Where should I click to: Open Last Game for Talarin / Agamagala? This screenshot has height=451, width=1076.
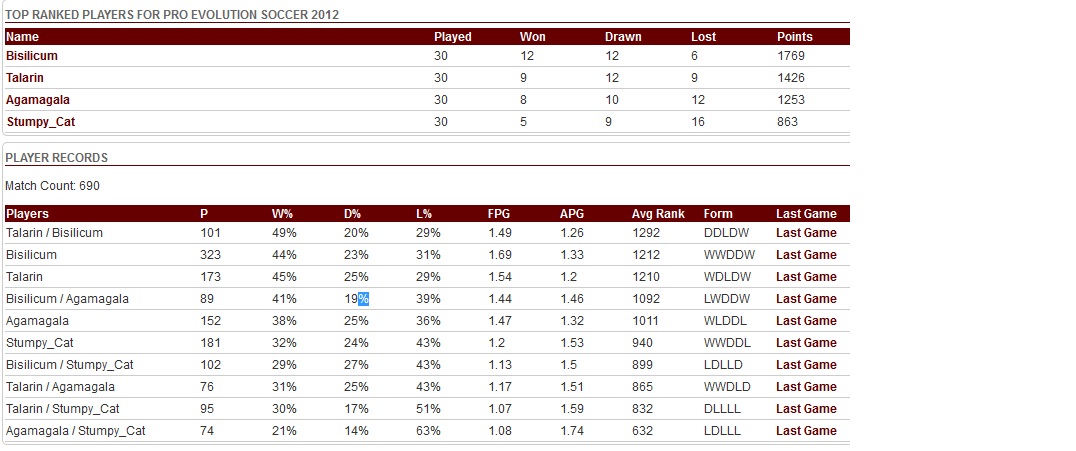pos(806,387)
